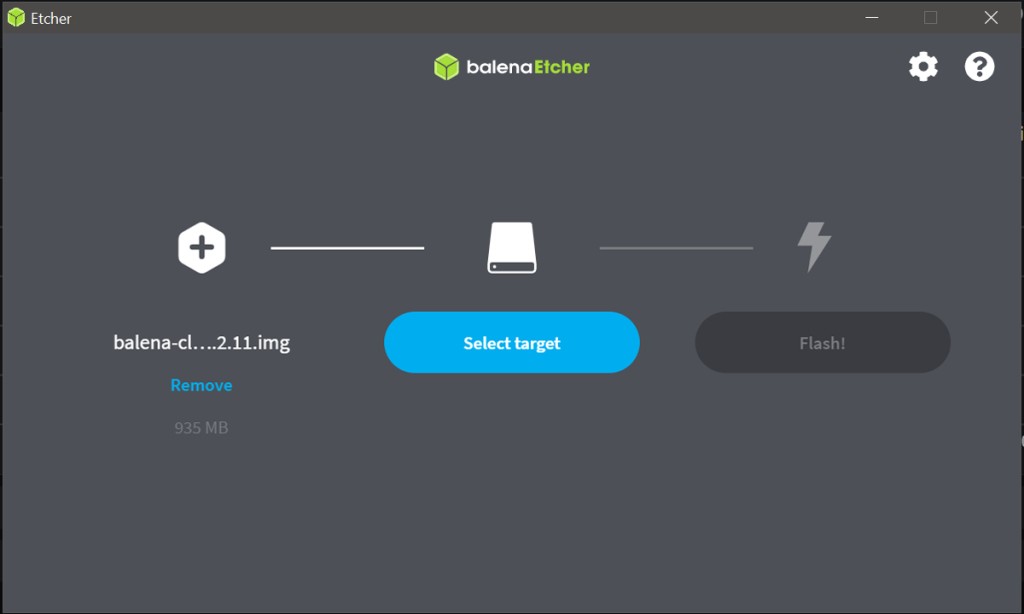Image resolution: width=1024 pixels, height=614 pixels.
Task: Click the drive icon above Select target
Action: (x=512, y=248)
